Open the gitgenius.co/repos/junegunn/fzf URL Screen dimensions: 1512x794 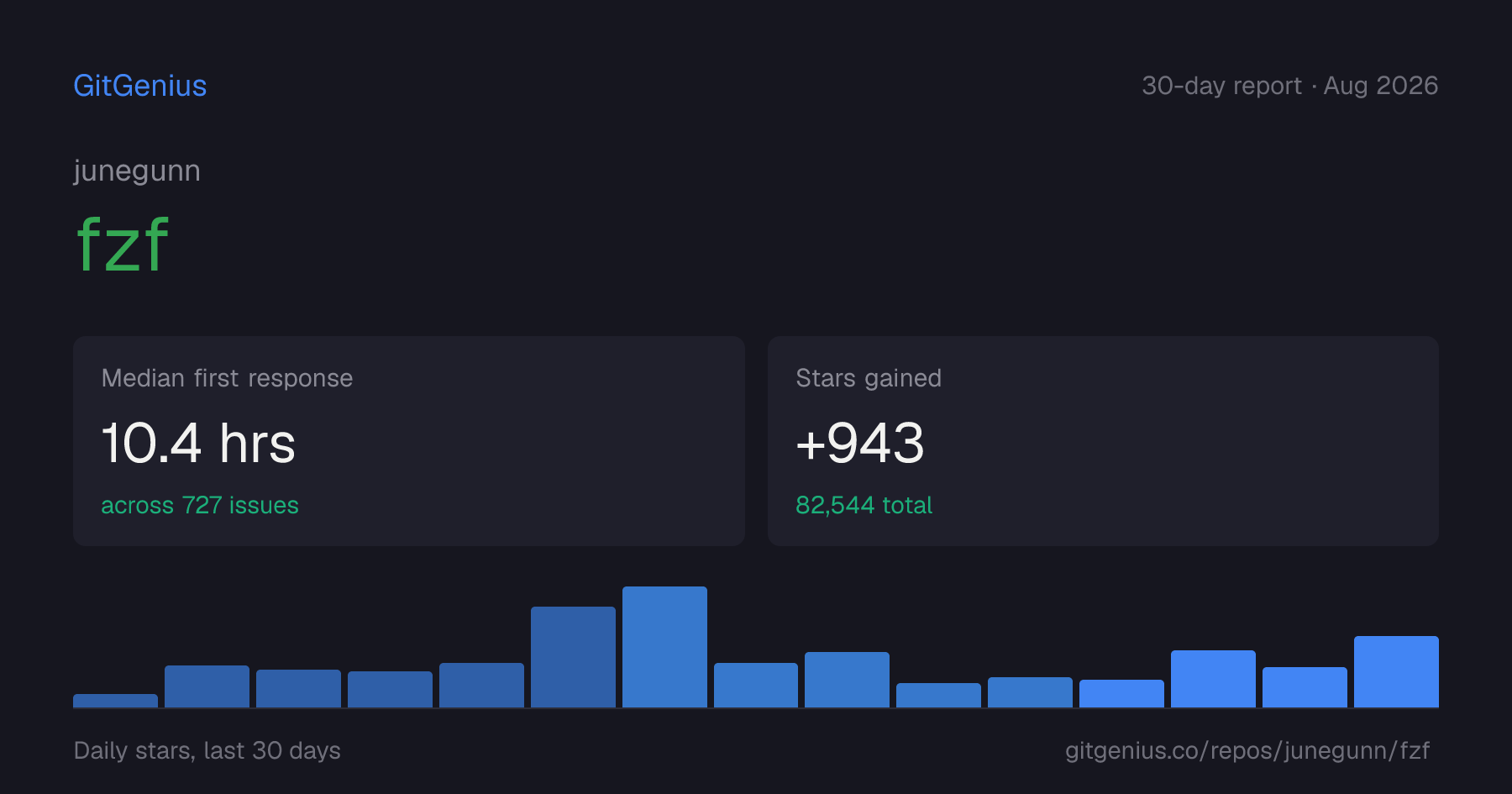(1247, 750)
